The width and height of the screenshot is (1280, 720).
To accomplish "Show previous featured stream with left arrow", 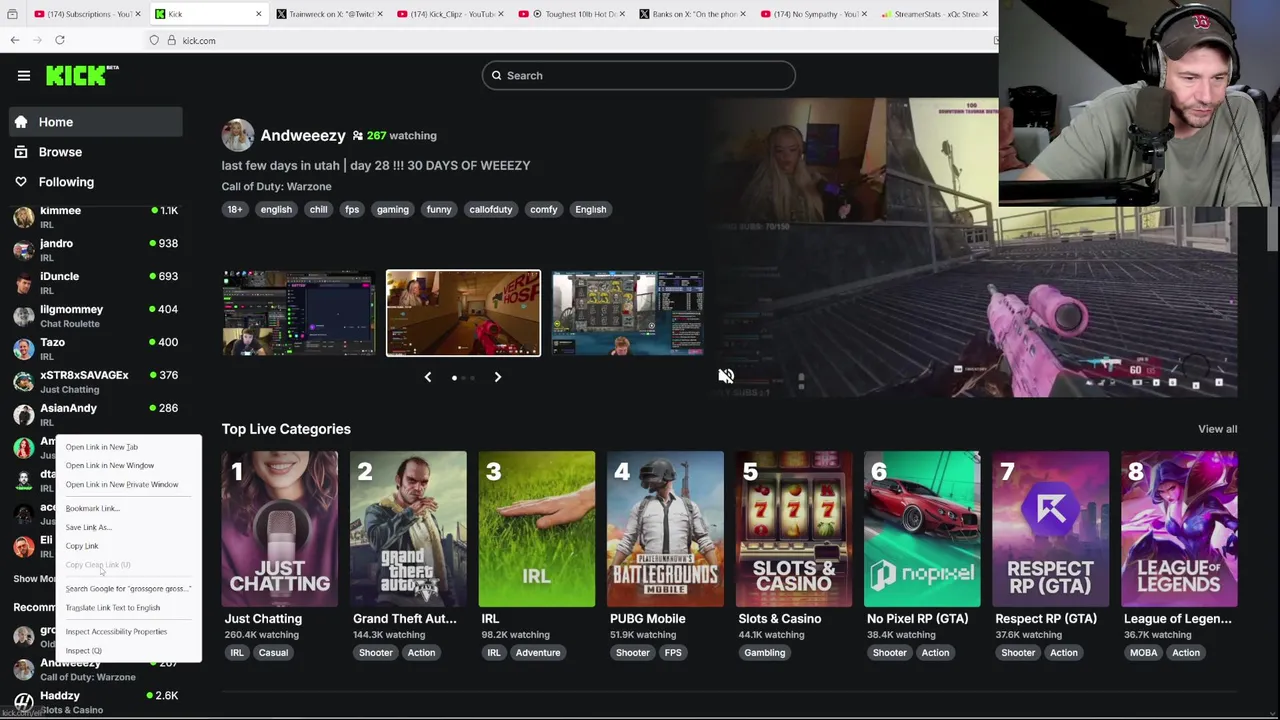I will [428, 377].
